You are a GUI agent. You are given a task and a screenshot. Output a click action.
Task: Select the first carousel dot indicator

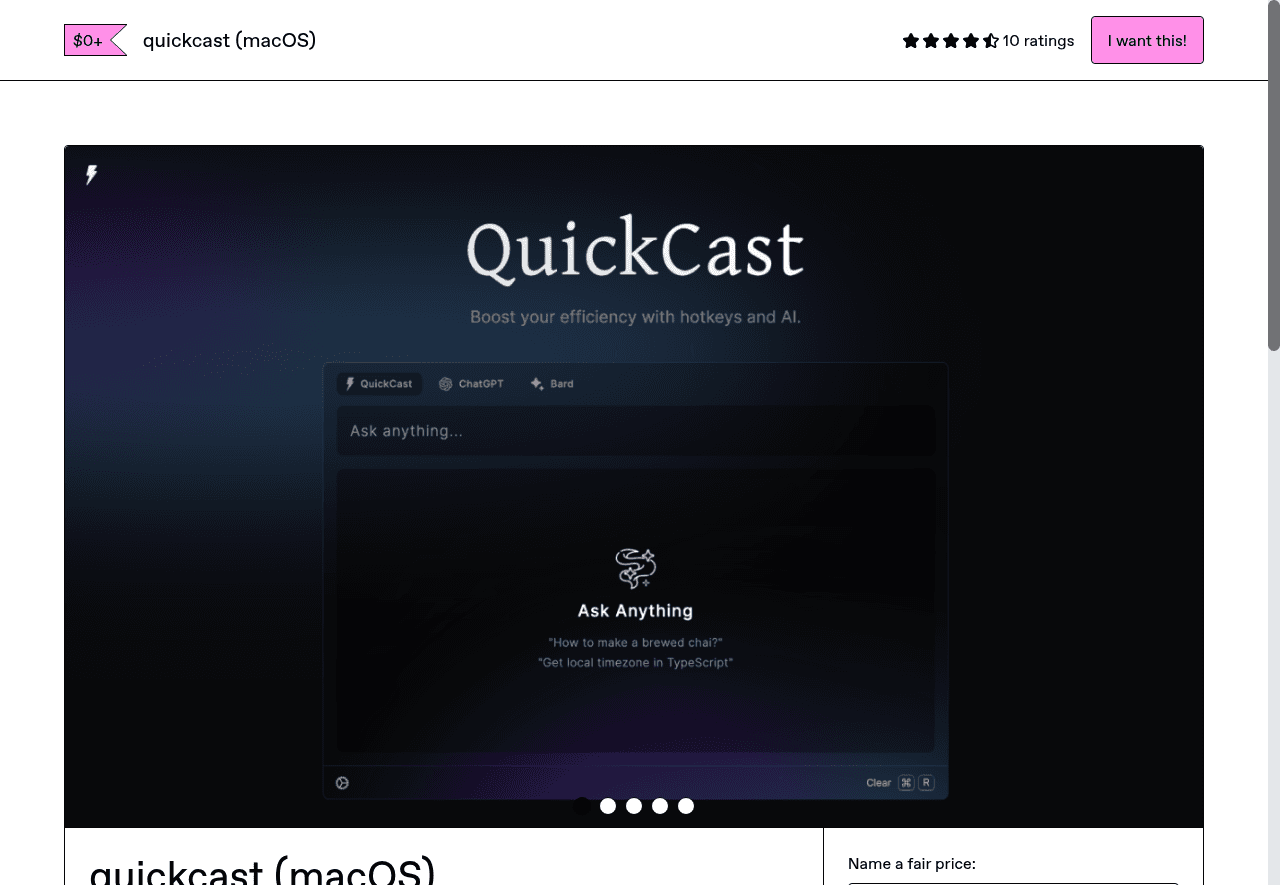pos(582,806)
